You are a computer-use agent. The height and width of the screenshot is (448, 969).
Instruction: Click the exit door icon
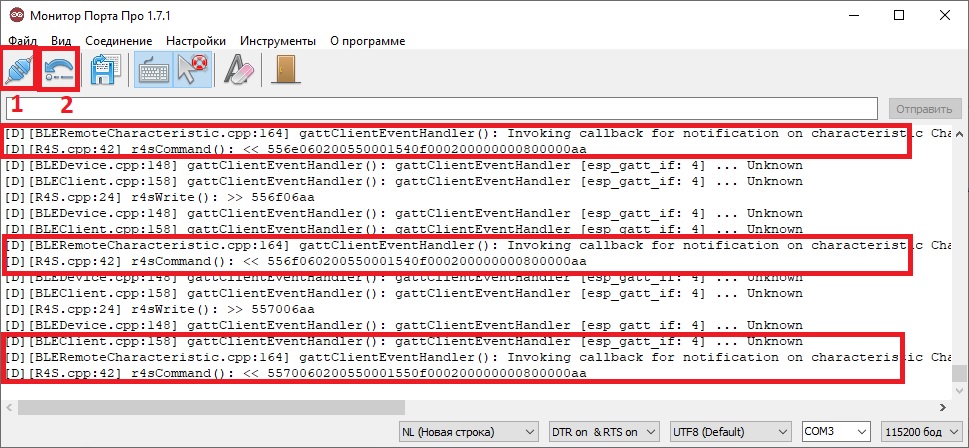point(286,69)
